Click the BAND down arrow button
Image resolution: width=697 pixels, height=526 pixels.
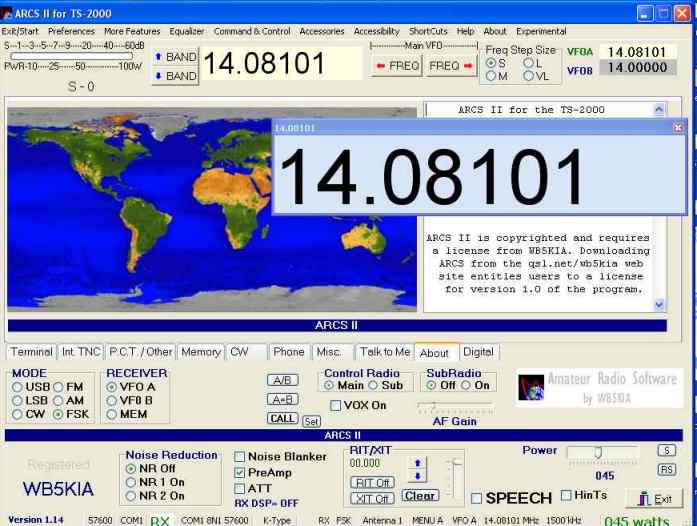point(175,76)
